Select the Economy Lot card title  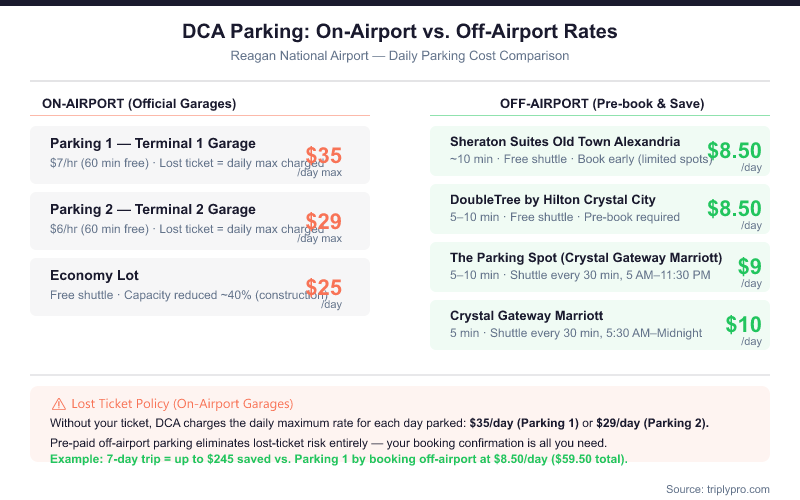pyautogui.click(x=94, y=275)
